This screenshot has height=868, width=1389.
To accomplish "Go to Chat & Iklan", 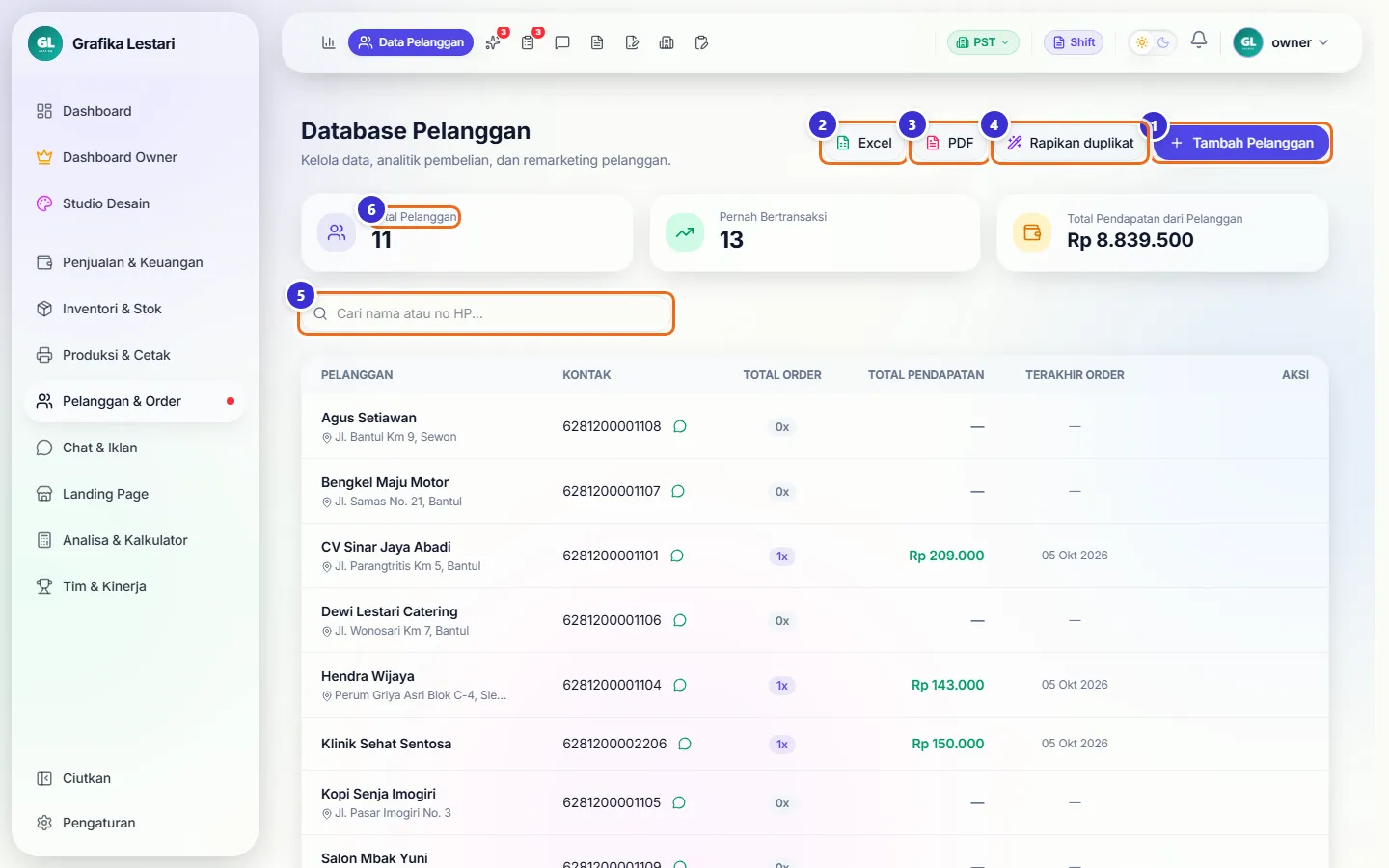I will 135,448.
